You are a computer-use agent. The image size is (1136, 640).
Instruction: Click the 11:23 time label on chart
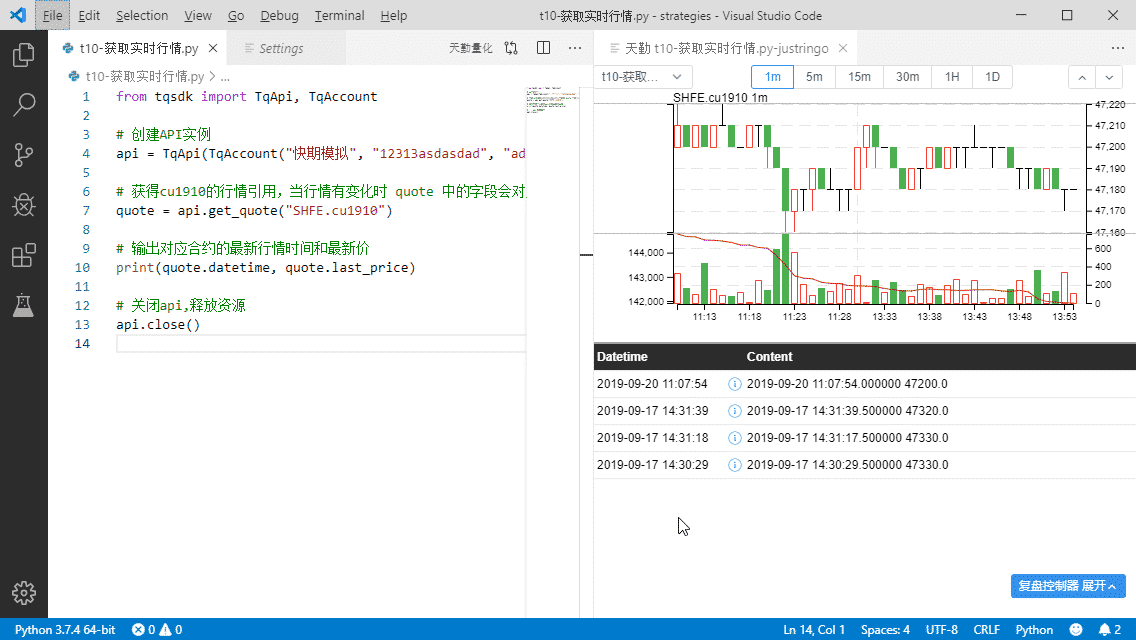[x=794, y=317]
